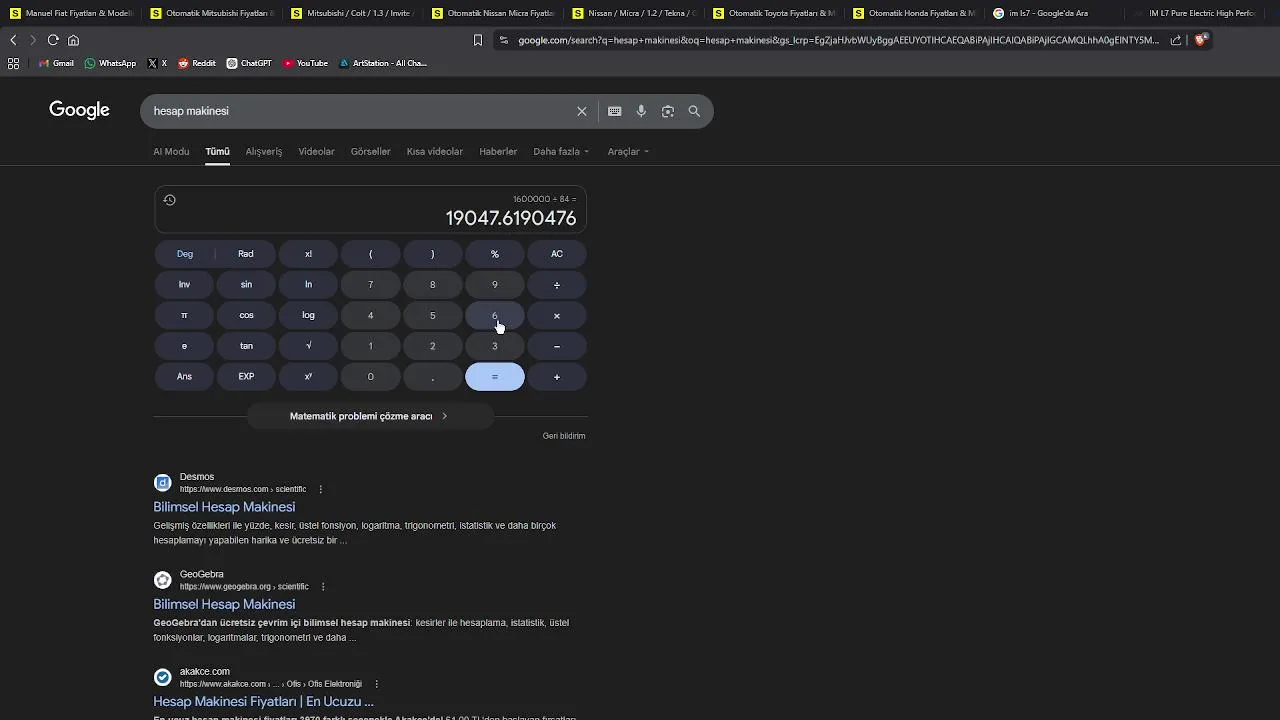
Task: Switch to AI Modu tab
Action: click(x=171, y=152)
